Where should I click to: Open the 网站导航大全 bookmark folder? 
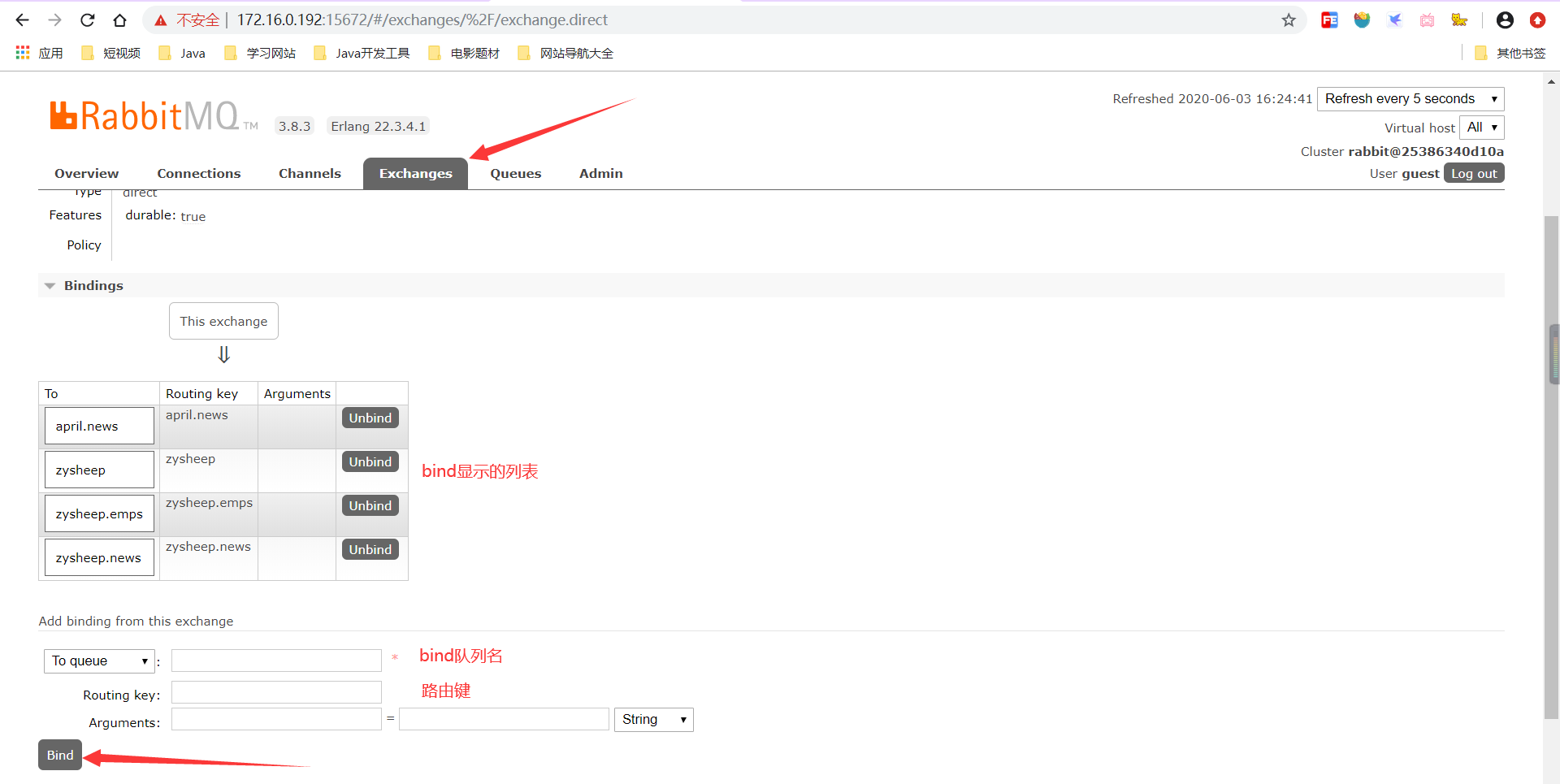[565, 53]
